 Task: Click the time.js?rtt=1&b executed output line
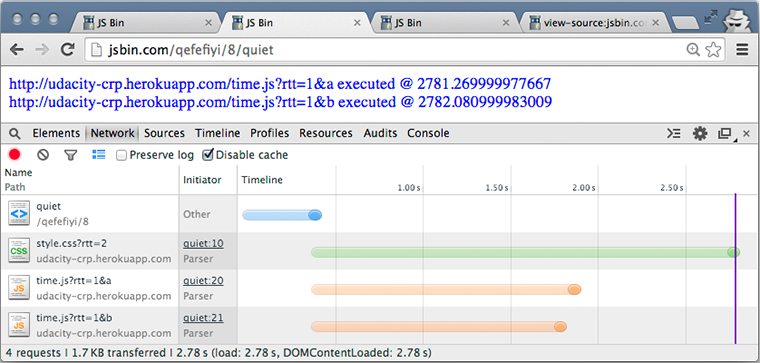click(x=281, y=102)
